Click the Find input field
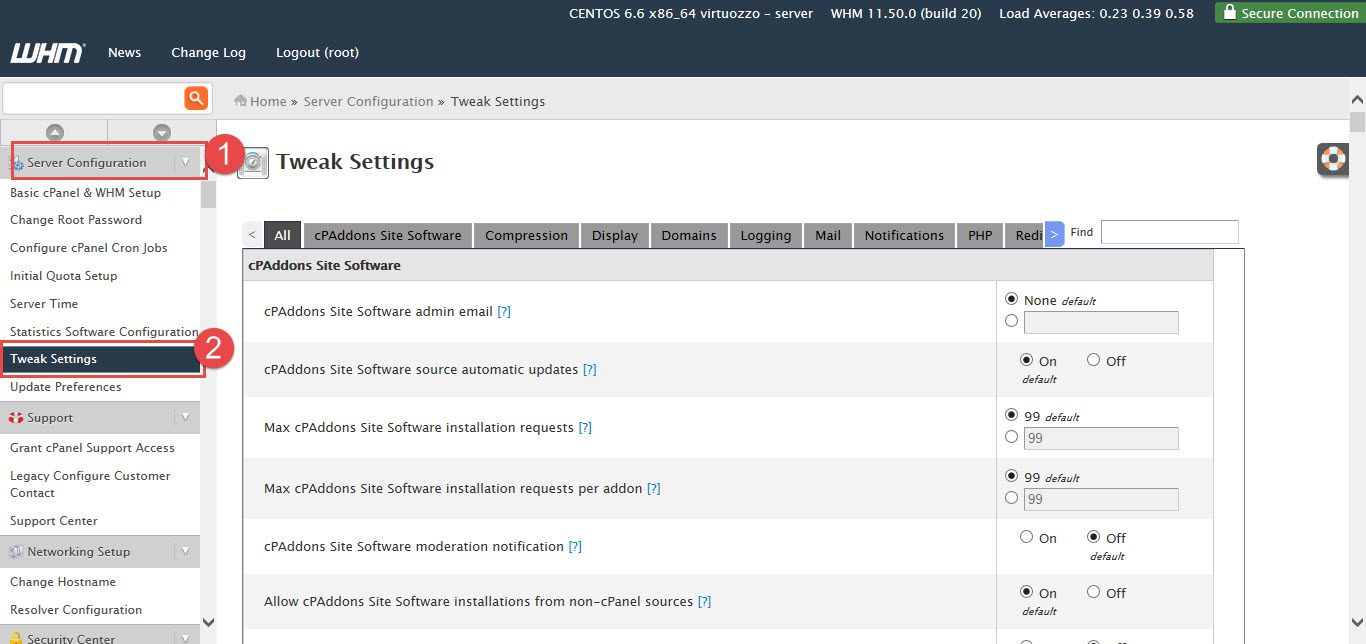 [1169, 232]
